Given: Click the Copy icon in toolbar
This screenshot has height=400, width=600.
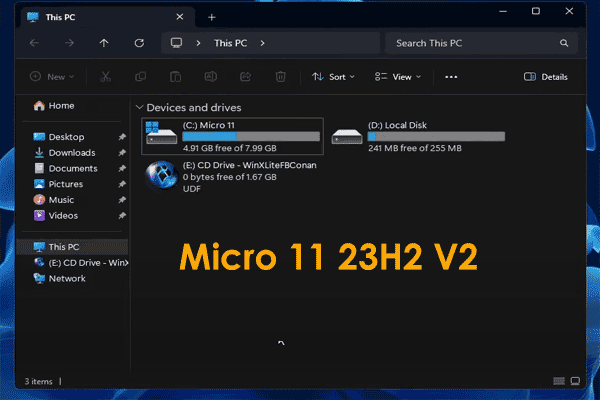Looking at the screenshot, I should [140, 77].
